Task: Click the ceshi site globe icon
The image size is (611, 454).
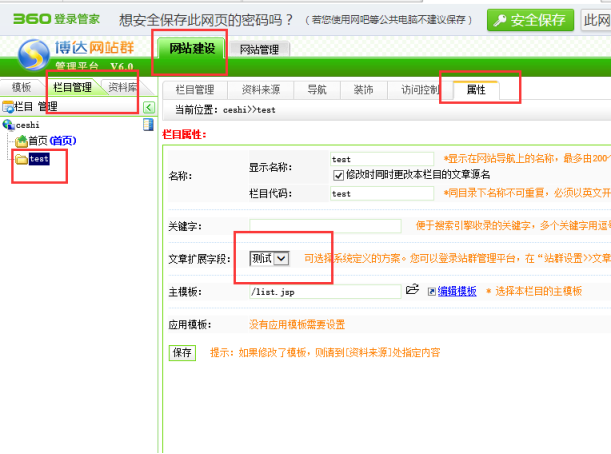Action: pos(8,124)
